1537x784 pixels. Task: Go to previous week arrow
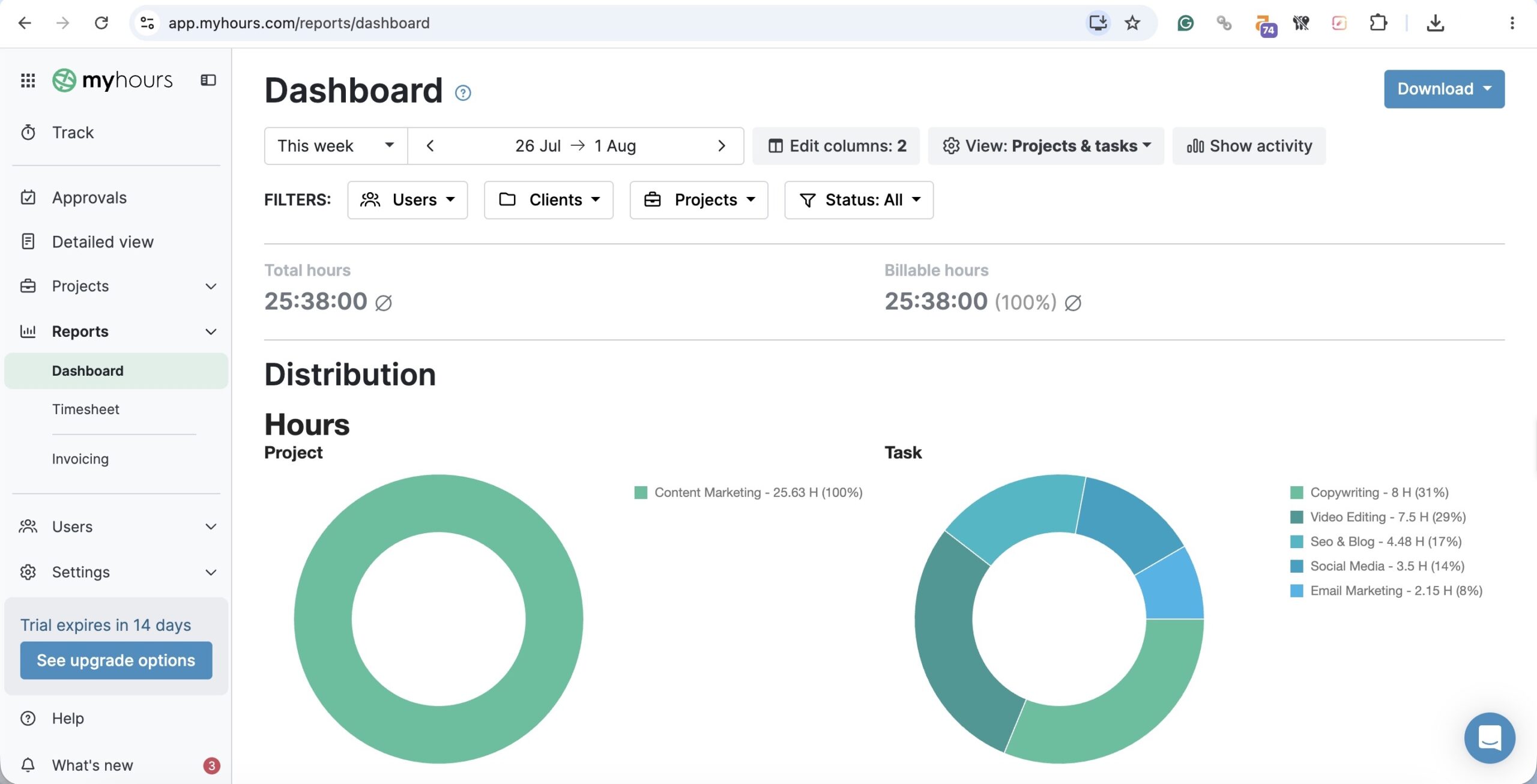tap(430, 145)
